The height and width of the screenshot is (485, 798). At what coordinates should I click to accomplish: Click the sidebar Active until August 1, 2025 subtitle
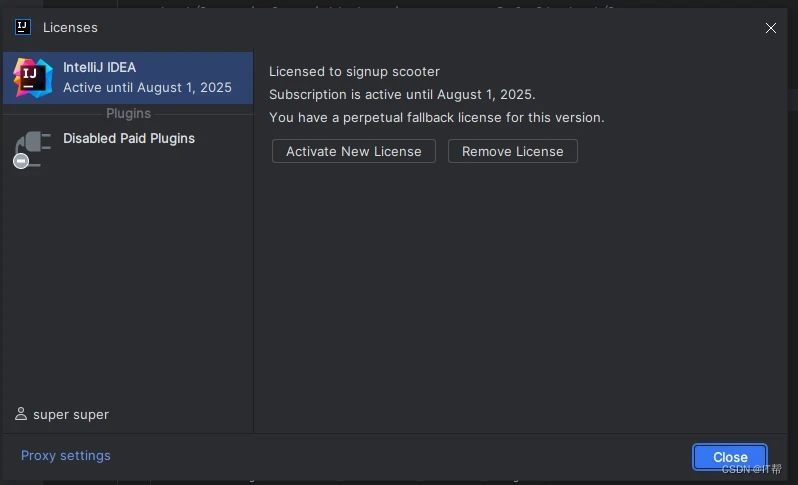(x=147, y=88)
